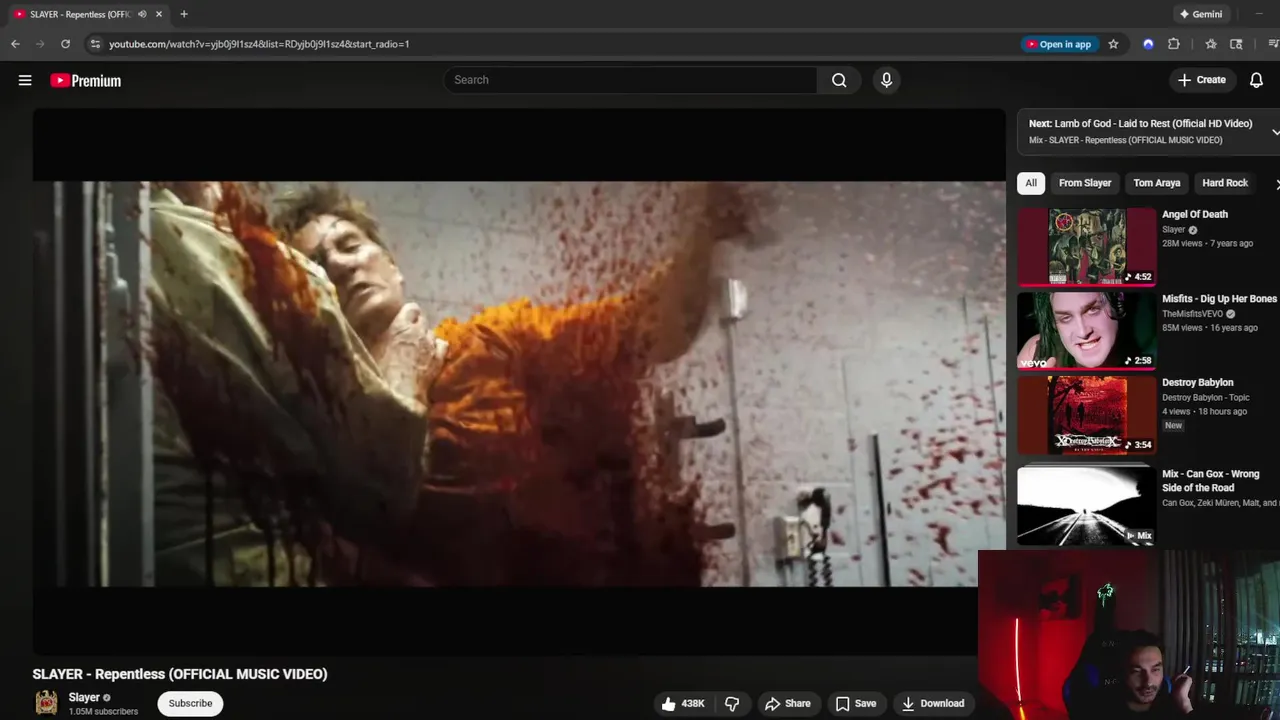This screenshot has height=720, width=1280.
Task: Click Open in app button
Action: 1059,44
